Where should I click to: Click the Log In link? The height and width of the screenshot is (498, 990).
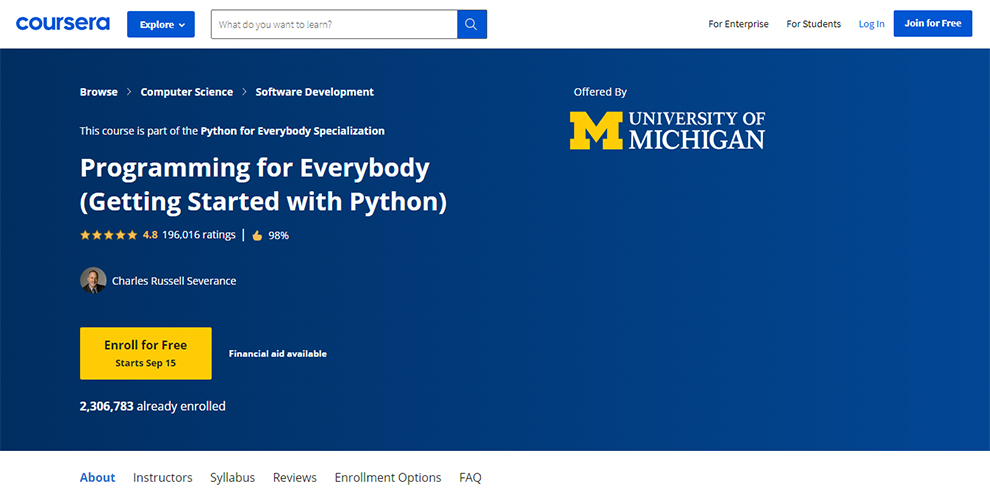(x=871, y=24)
